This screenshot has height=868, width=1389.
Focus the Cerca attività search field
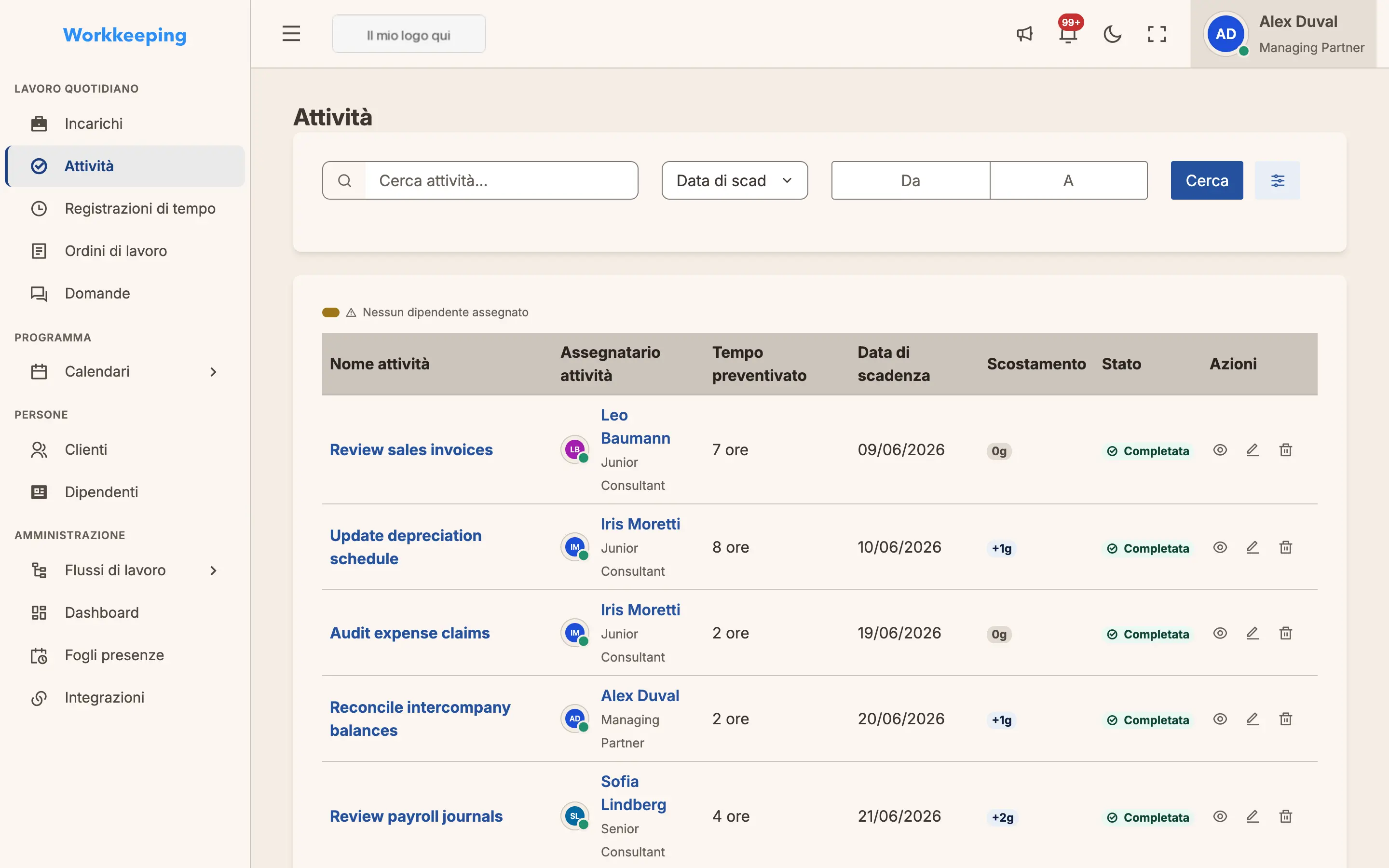pos(501,180)
